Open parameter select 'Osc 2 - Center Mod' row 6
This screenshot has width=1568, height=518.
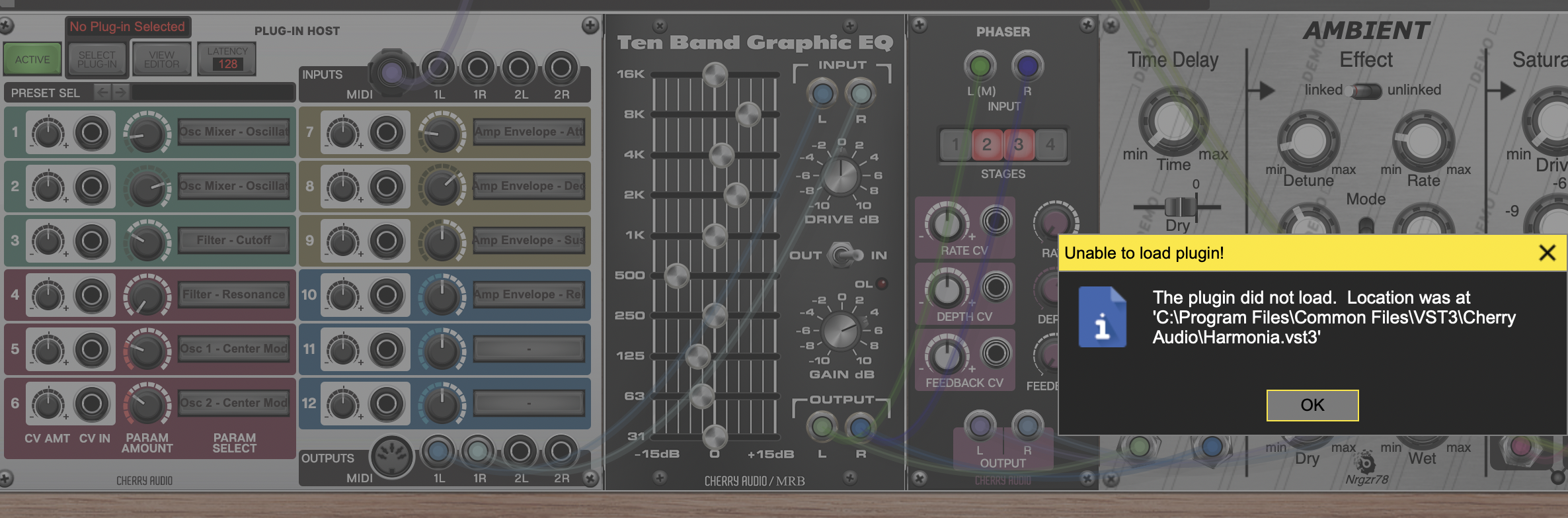pyautogui.click(x=234, y=403)
